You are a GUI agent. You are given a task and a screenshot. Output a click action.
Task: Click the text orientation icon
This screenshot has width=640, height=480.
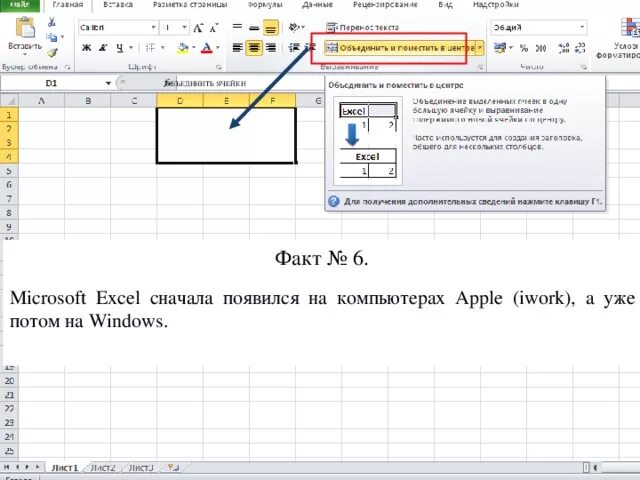pos(294,27)
